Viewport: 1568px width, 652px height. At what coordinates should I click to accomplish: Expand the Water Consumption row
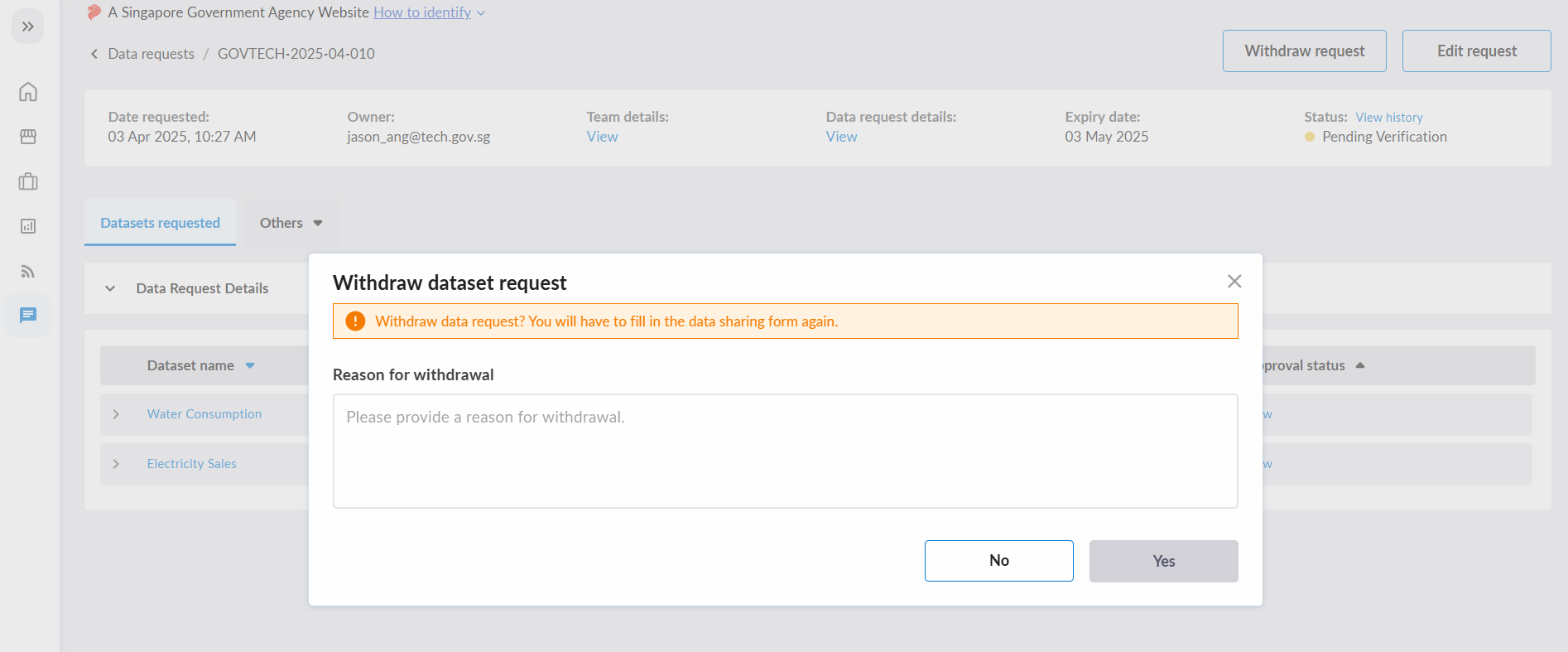click(116, 414)
